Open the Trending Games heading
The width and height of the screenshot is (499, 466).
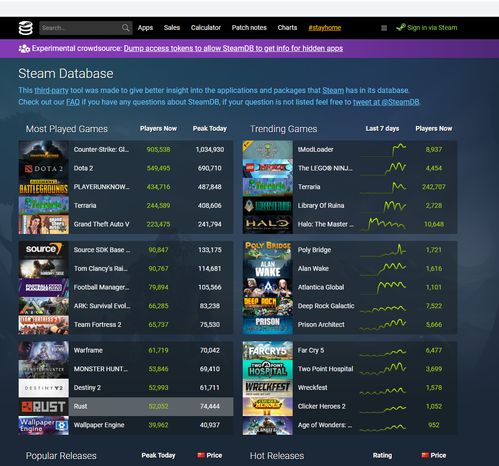[x=284, y=129]
